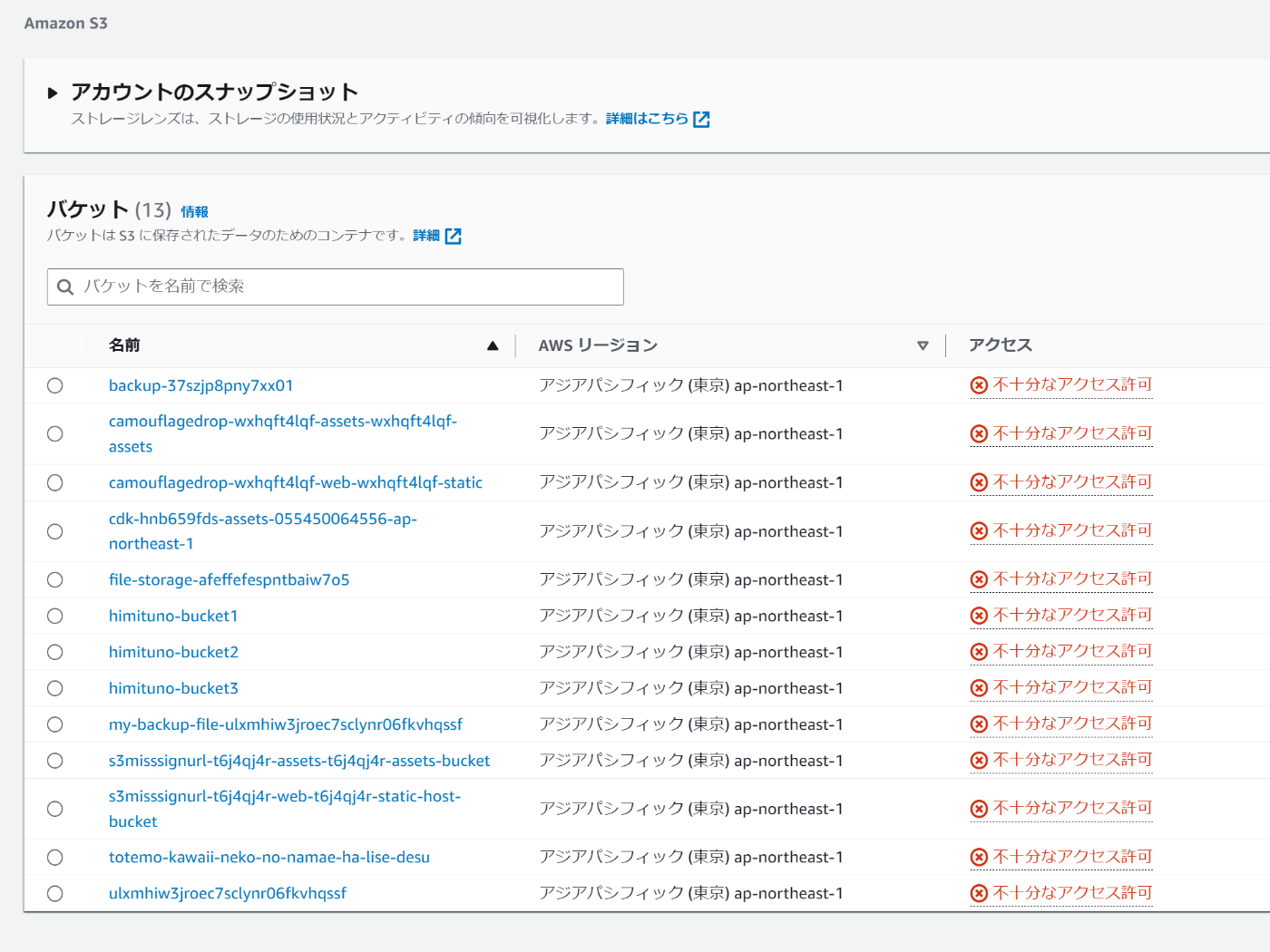
Task: Select radio for camouflagedrop web static bucket
Action: tap(55, 482)
